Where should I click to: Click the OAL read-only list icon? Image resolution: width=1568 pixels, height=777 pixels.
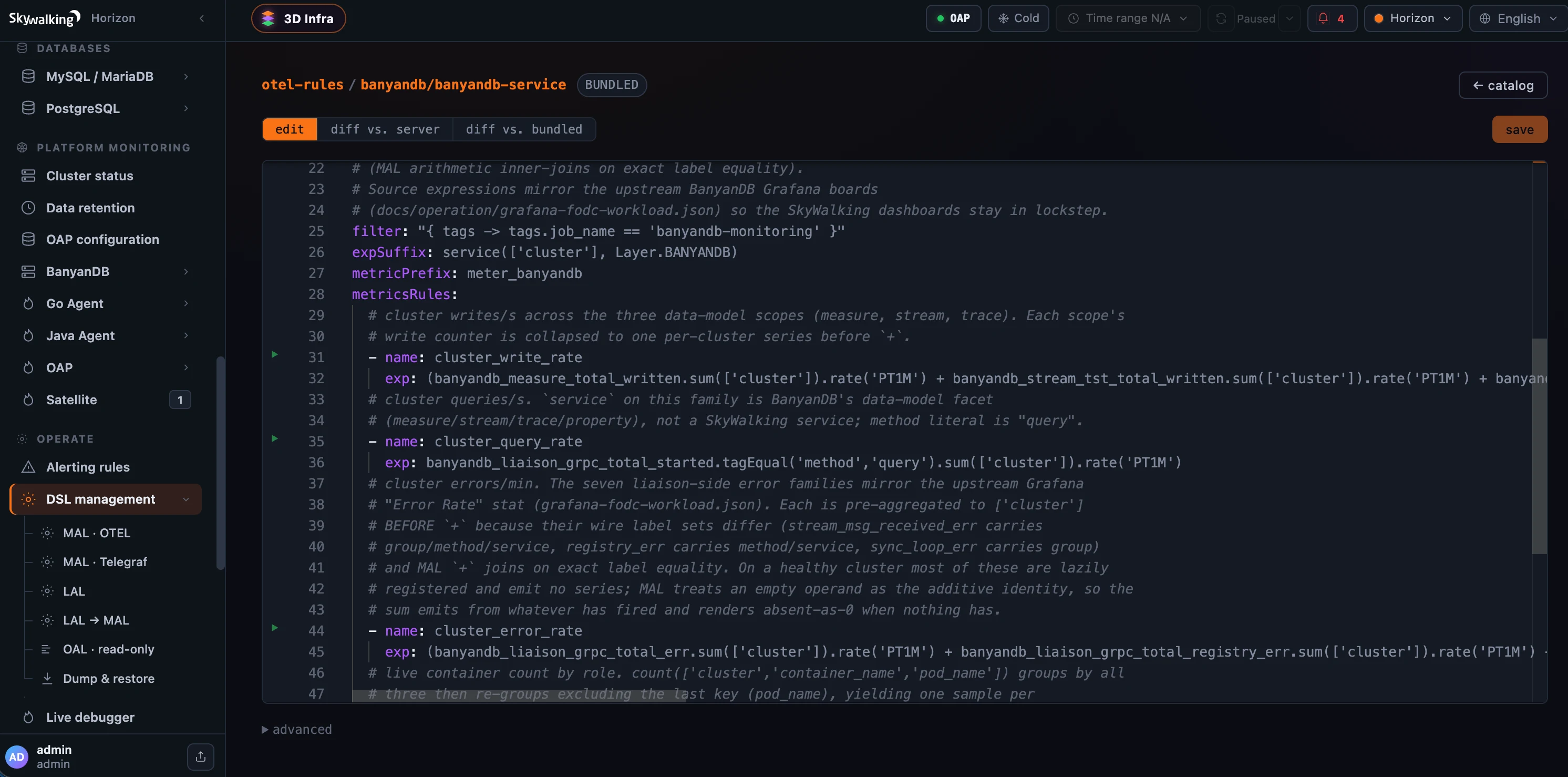point(46,649)
